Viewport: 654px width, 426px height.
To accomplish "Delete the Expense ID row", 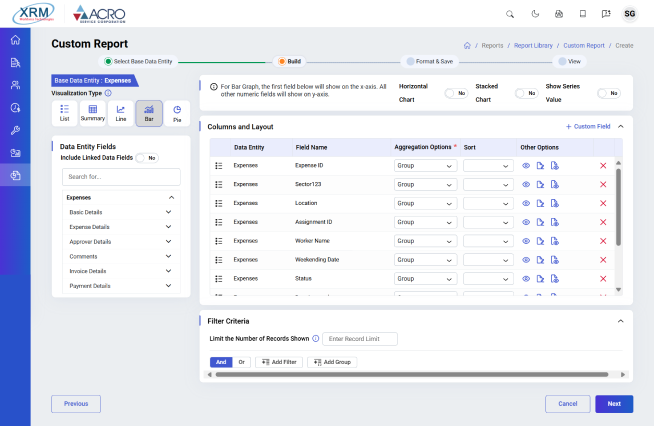I will (603, 165).
